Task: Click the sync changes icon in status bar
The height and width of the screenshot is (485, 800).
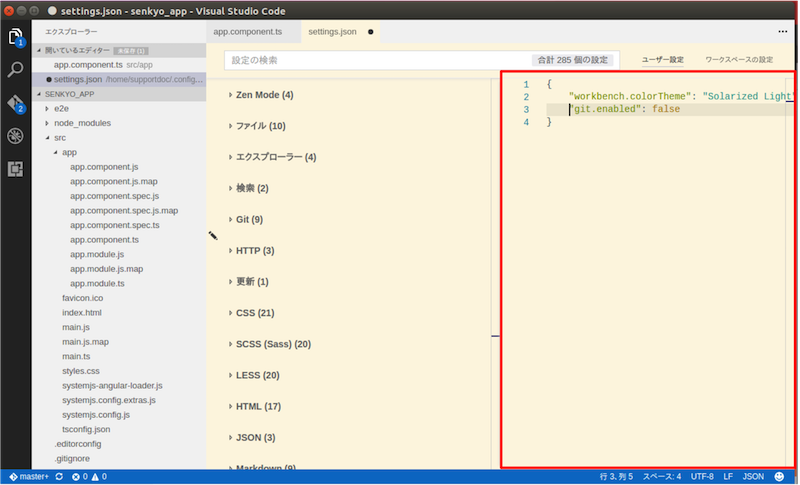Action: (x=59, y=476)
